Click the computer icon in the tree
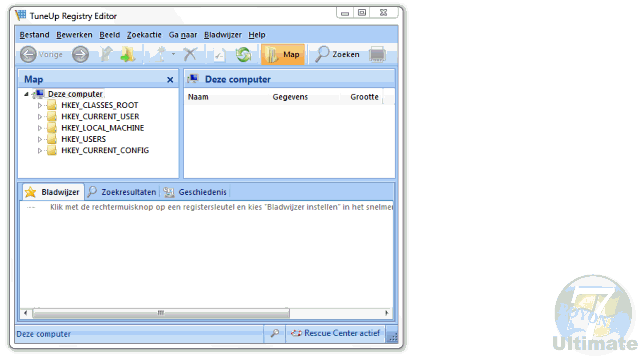Image resolution: width=640 pixels, height=360 pixels. click(39, 94)
